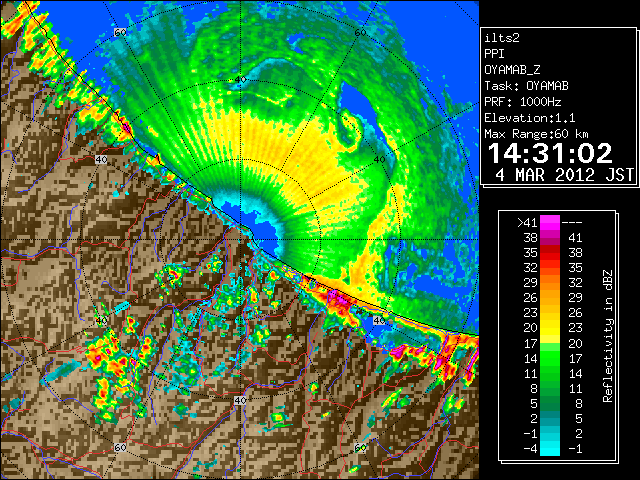Screen dimensions: 640x480
Task: Click the '>41' legend label
Action: pyautogui.click(x=527, y=223)
